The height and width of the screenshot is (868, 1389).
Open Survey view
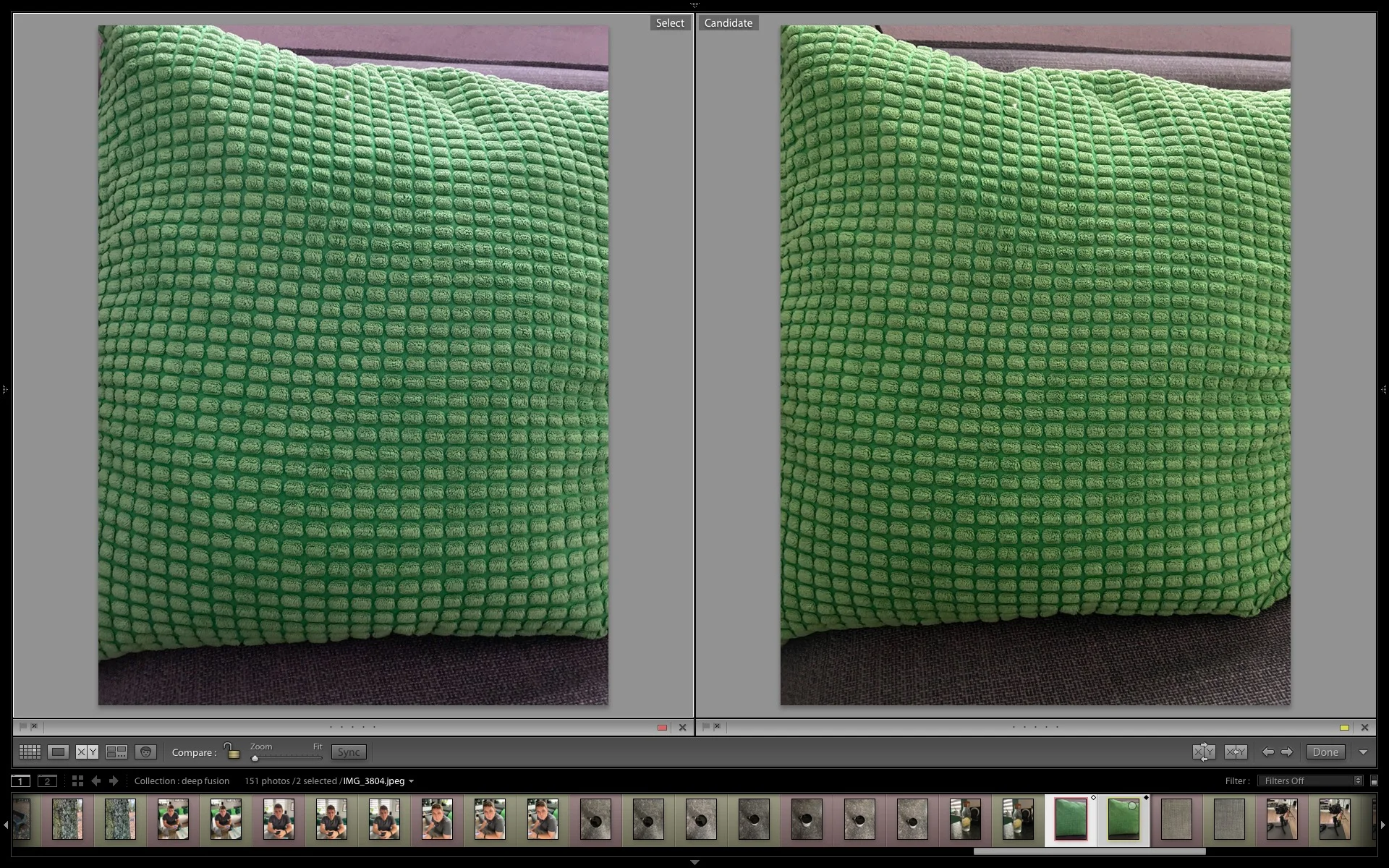click(x=116, y=752)
